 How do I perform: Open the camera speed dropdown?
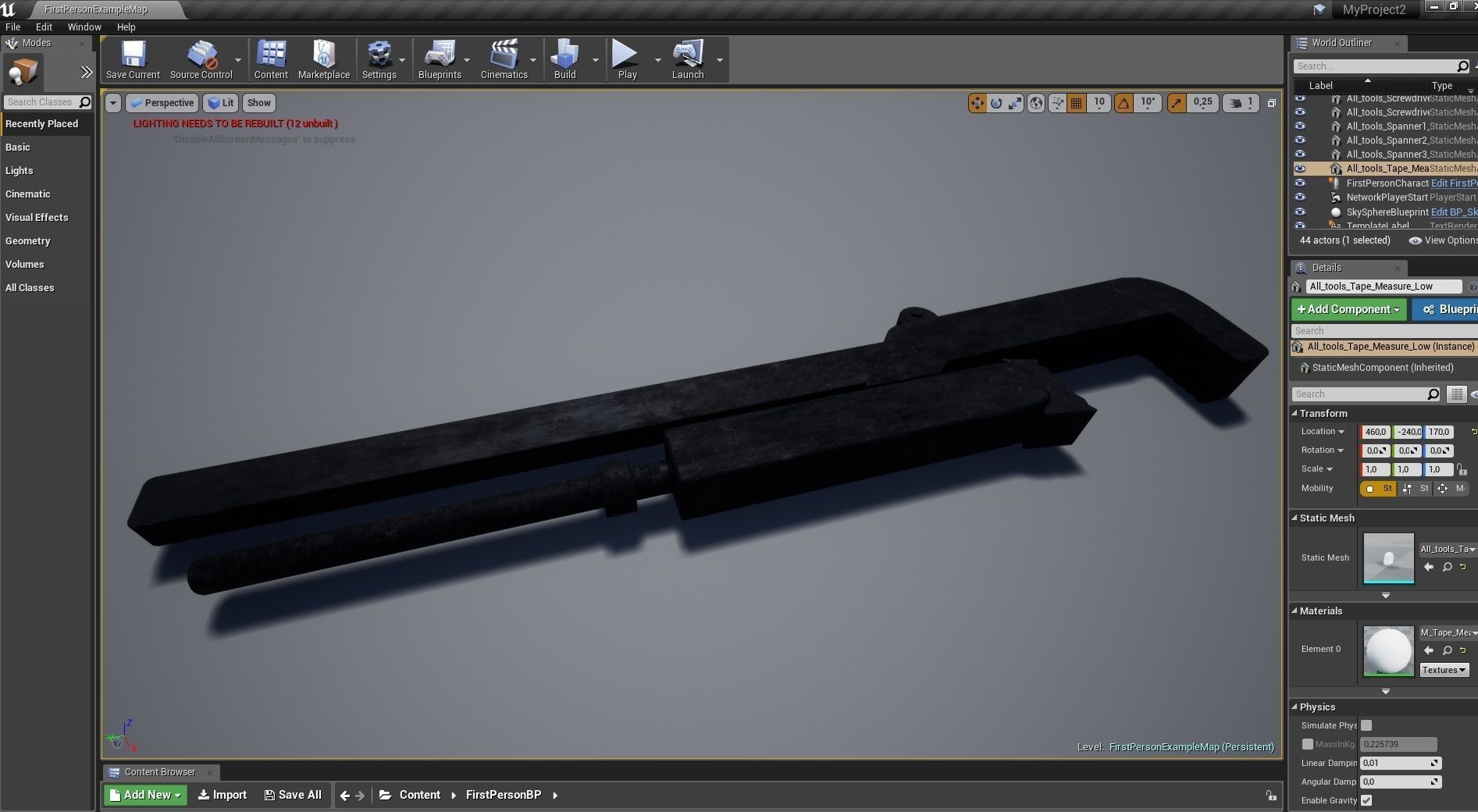(1241, 103)
